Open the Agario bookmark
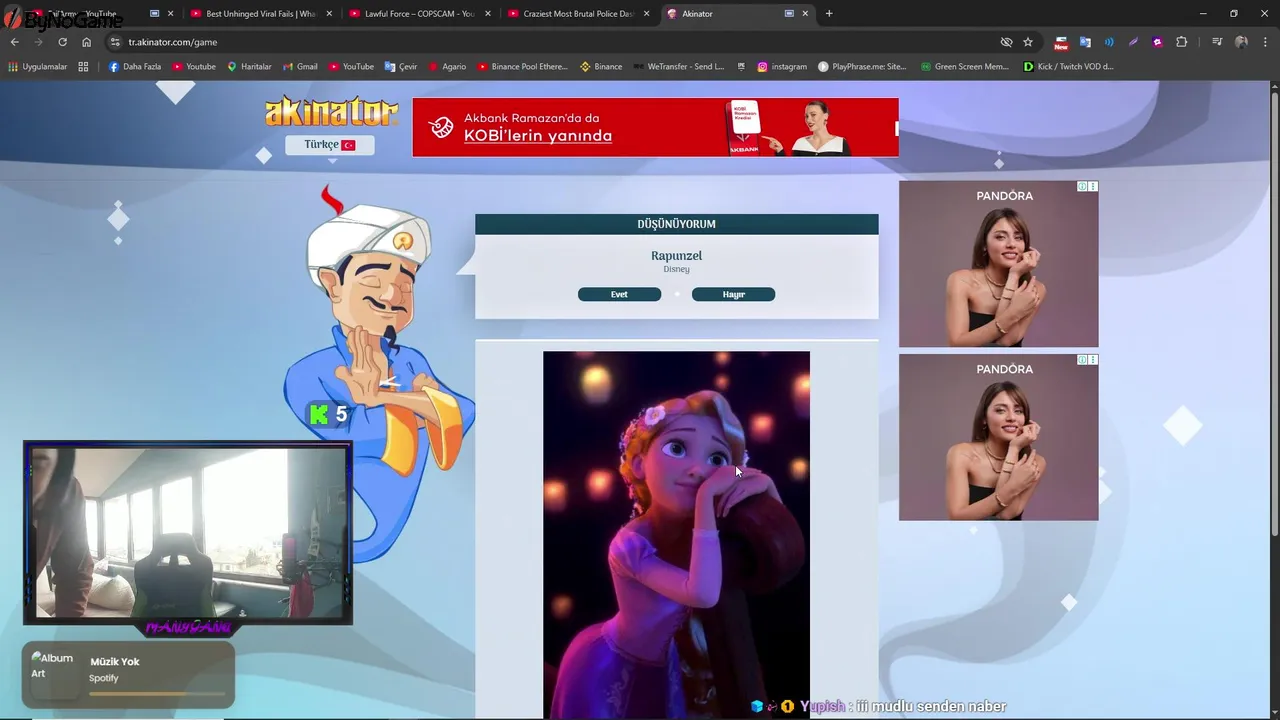Screen dimensions: 1280x720 click(447, 67)
